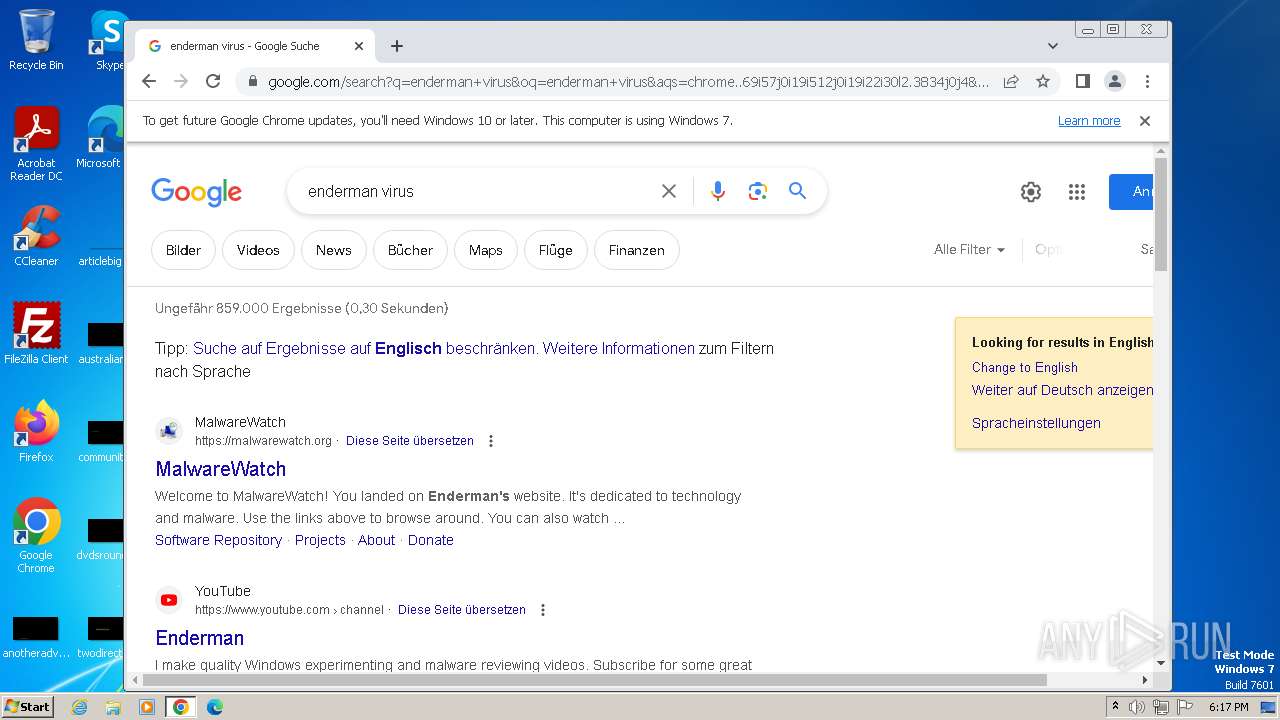This screenshot has height=720, width=1280.
Task: Click the YouTube site favicon
Action: point(169,600)
